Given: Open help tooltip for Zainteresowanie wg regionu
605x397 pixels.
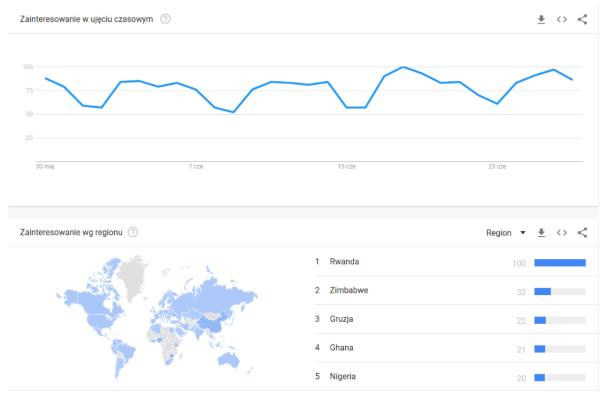Looking at the screenshot, I should [133, 232].
